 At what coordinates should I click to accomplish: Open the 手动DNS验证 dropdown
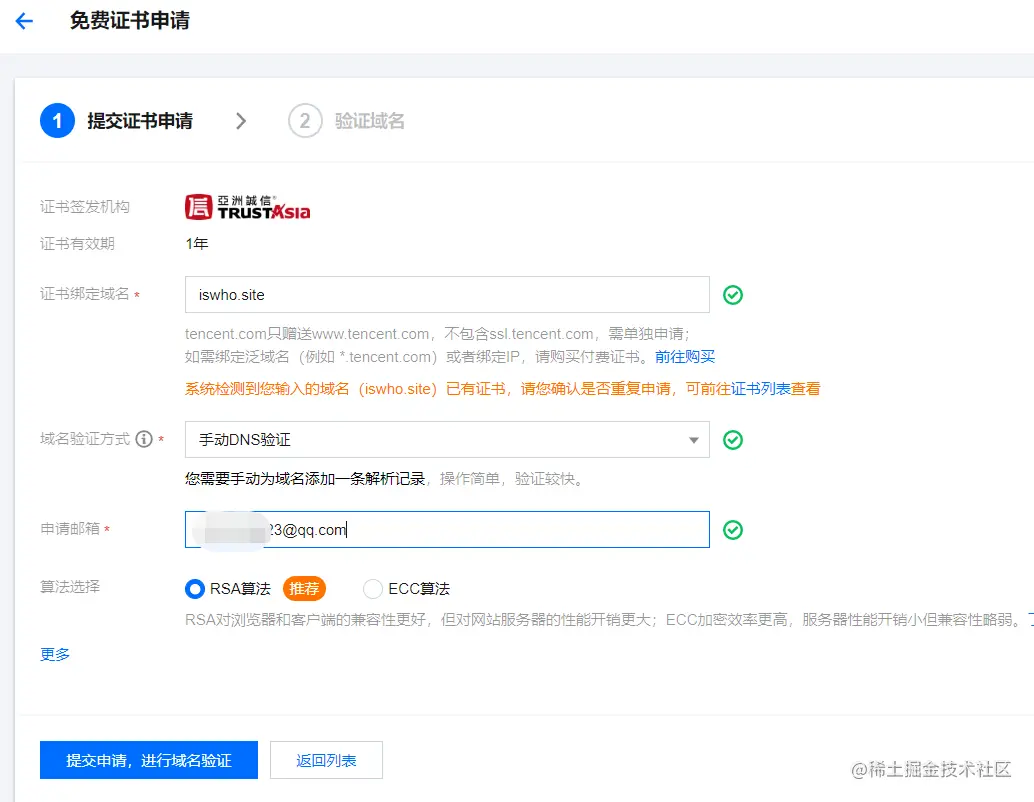[x=447, y=440]
